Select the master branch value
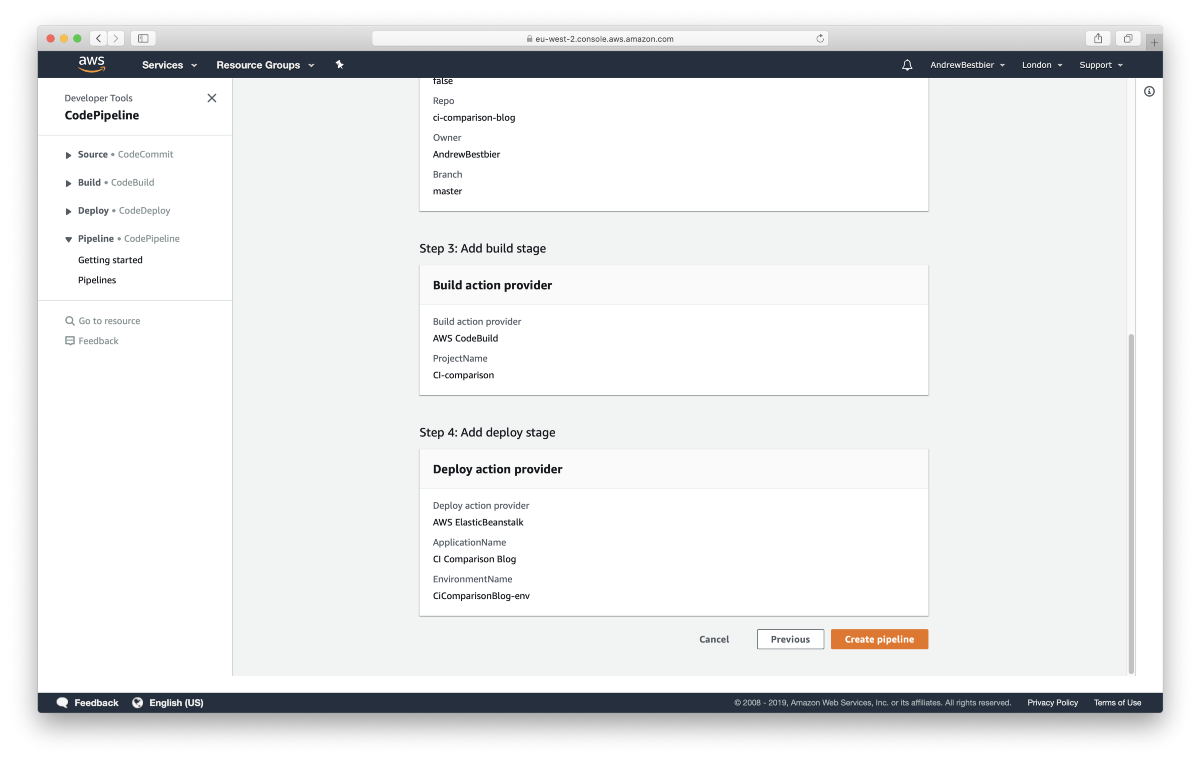 tap(447, 191)
